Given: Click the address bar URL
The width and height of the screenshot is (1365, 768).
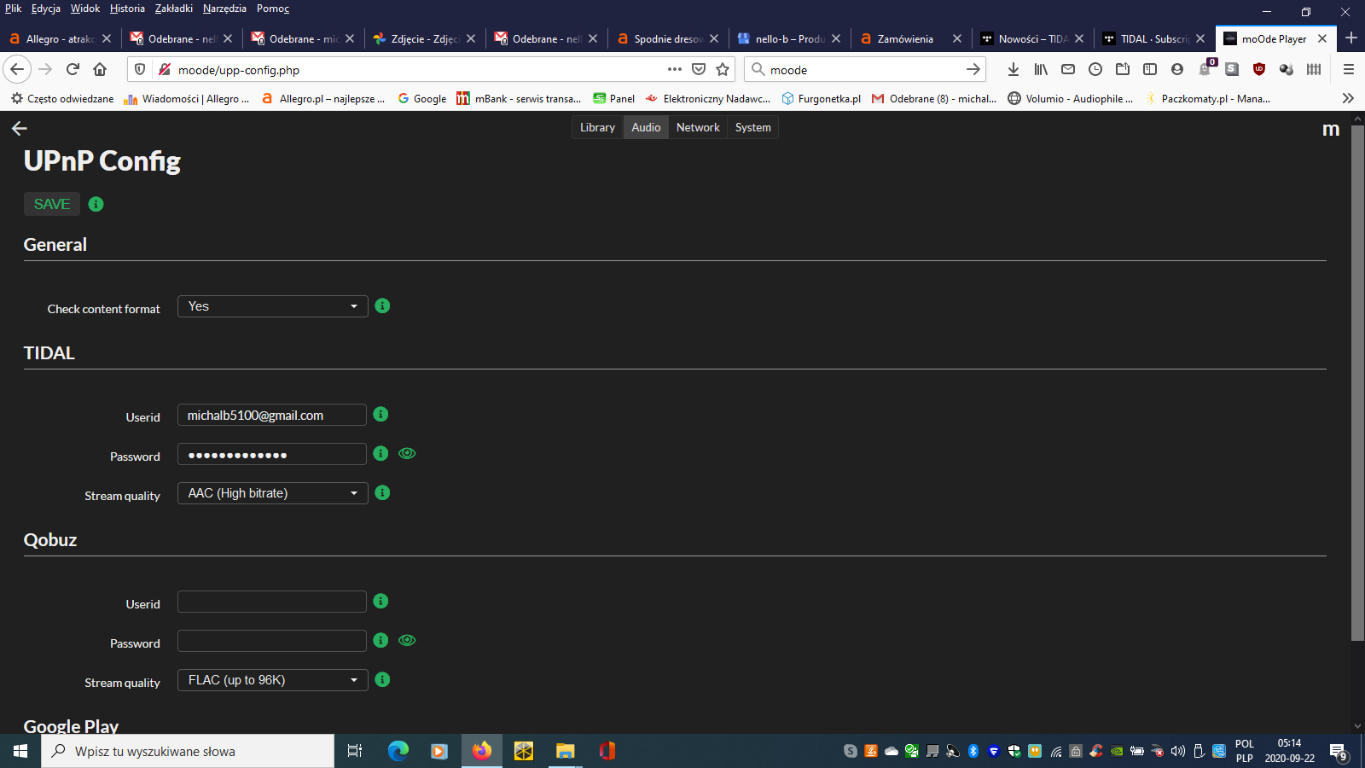Looking at the screenshot, I should point(238,70).
